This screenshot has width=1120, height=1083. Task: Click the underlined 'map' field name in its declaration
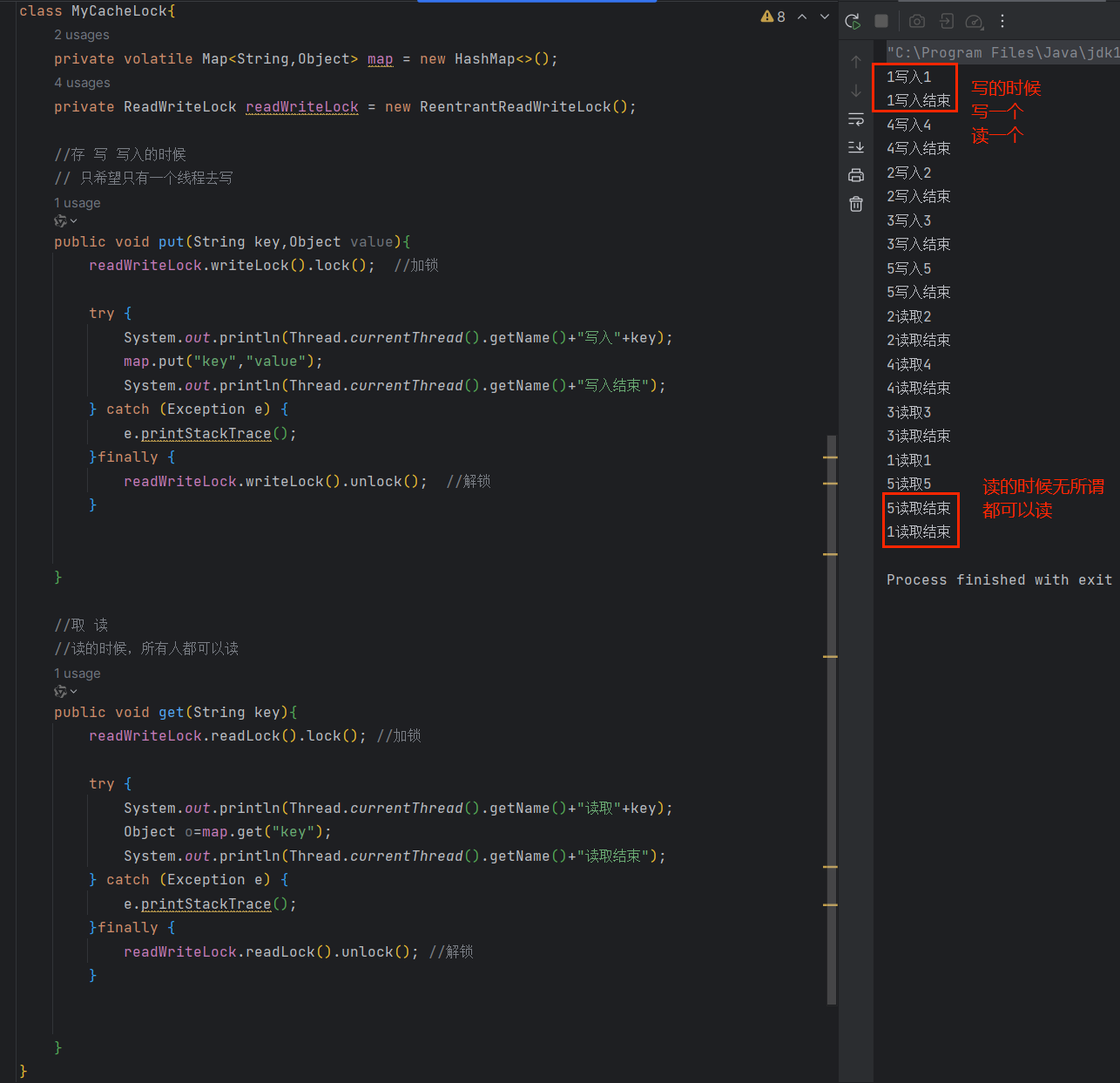tap(381, 59)
